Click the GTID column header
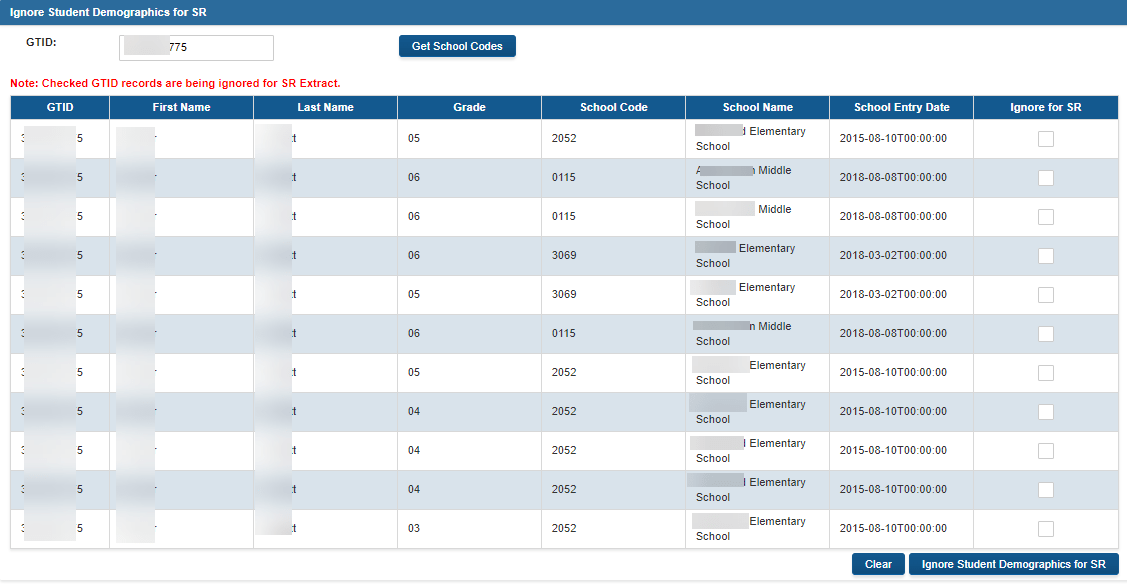Screen dimensions: 1127x587 [60, 107]
